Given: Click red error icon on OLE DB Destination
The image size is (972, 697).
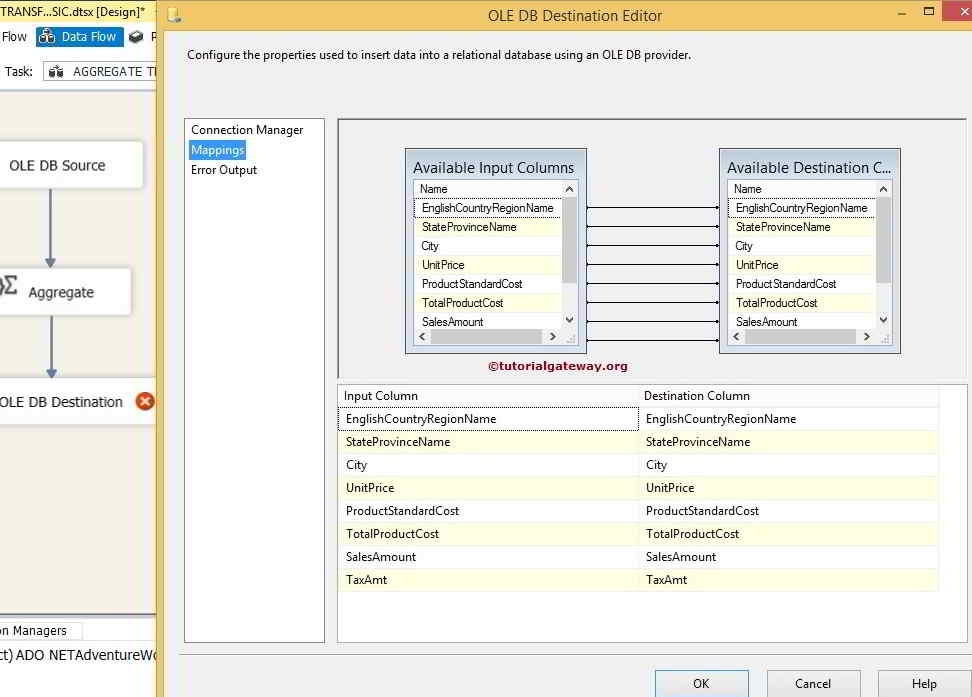Looking at the screenshot, I should click(146, 401).
